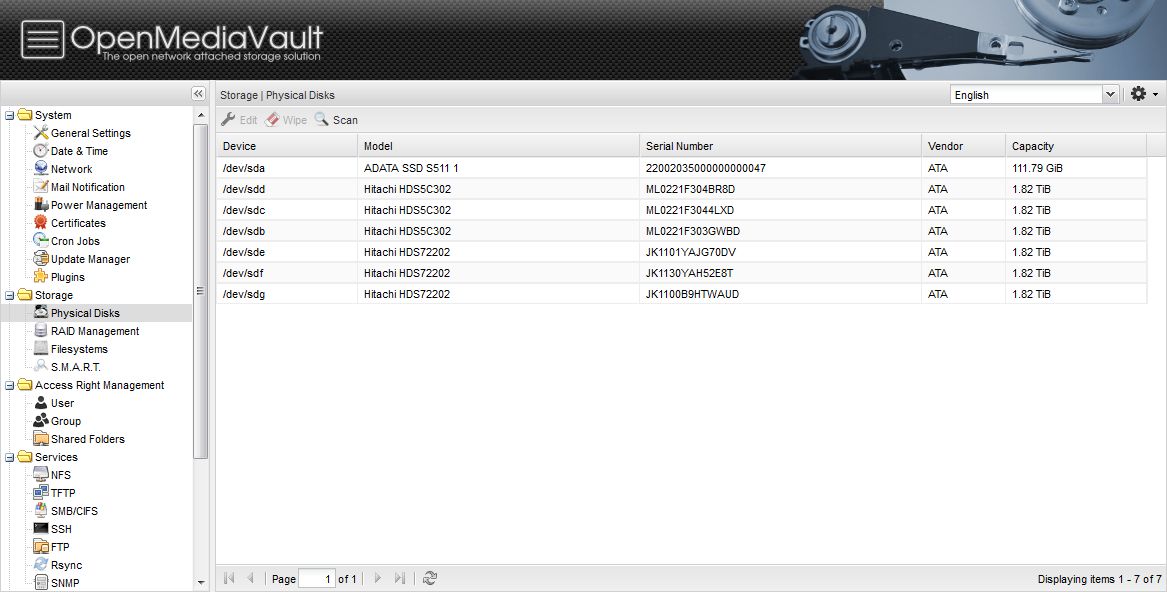This screenshot has height=592, width=1167.
Task: Click the OpenMediaVault logo icon
Action: 42,39
